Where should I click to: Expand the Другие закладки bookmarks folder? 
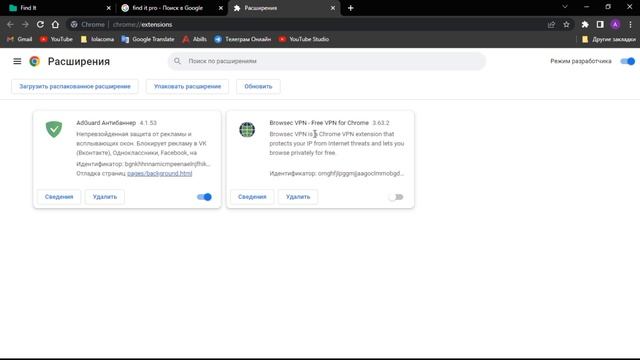pos(609,39)
